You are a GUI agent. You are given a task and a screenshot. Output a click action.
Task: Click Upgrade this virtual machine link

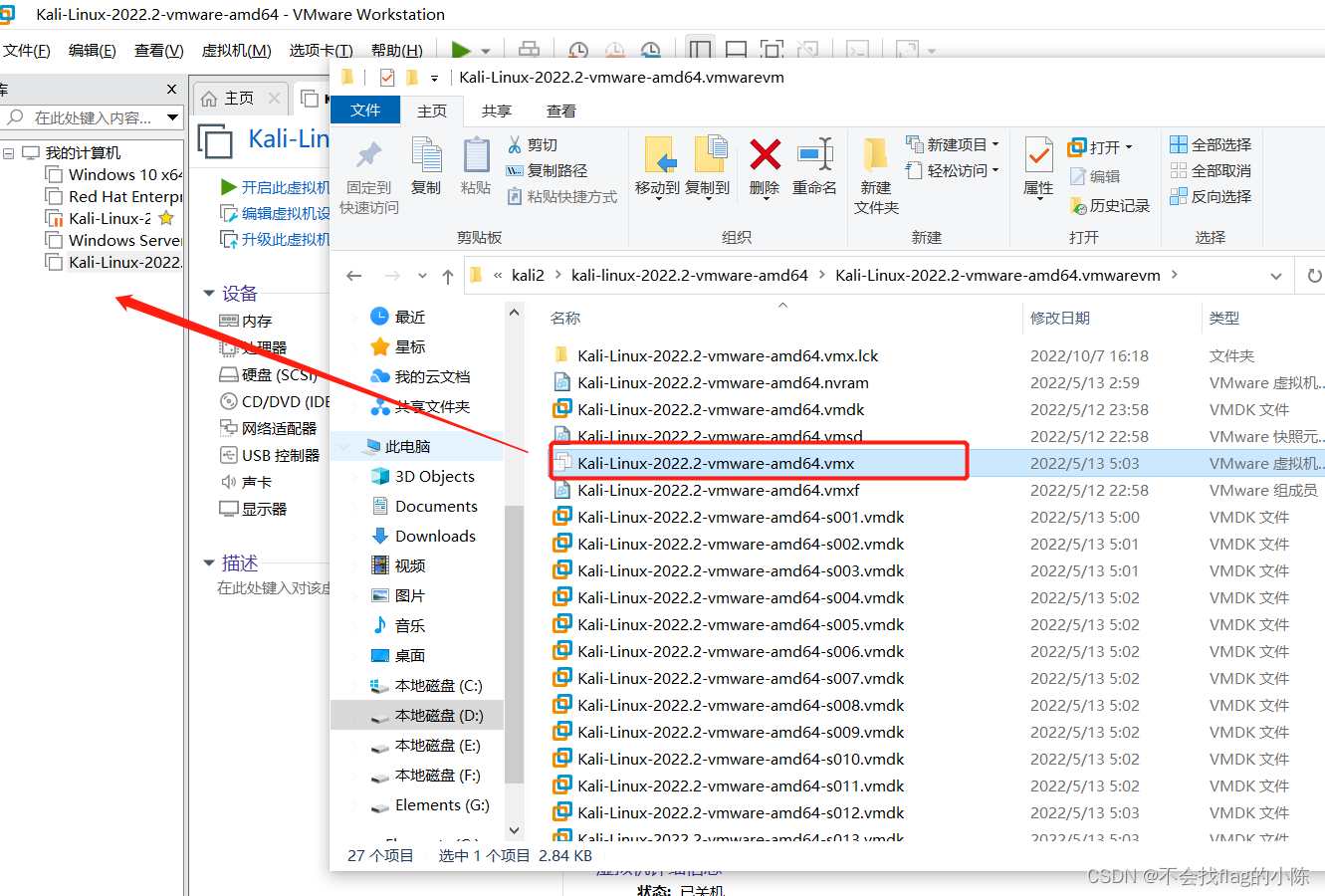[x=276, y=239]
